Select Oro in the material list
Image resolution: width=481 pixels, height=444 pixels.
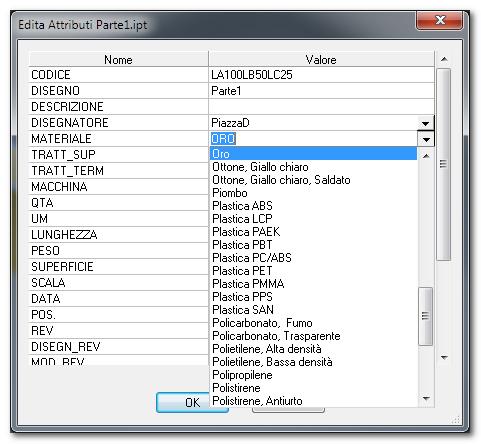(313, 154)
